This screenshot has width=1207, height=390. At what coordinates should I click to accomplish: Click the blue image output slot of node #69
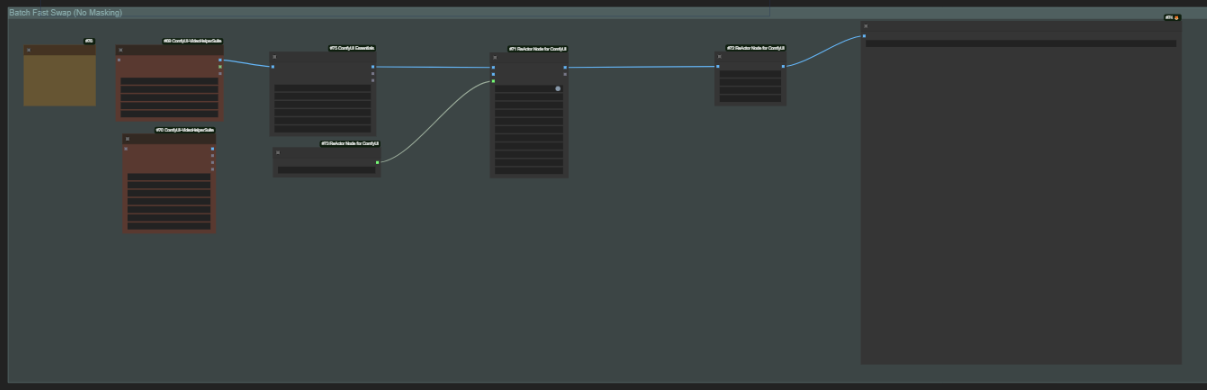click(220, 60)
